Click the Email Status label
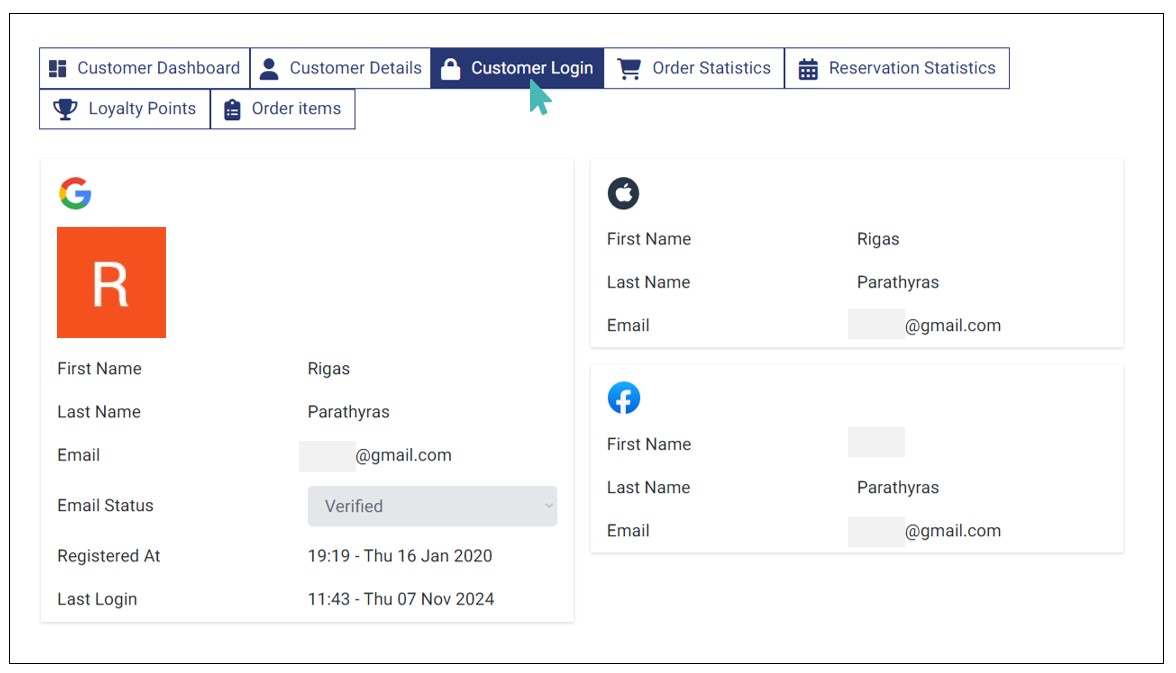 (x=105, y=506)
